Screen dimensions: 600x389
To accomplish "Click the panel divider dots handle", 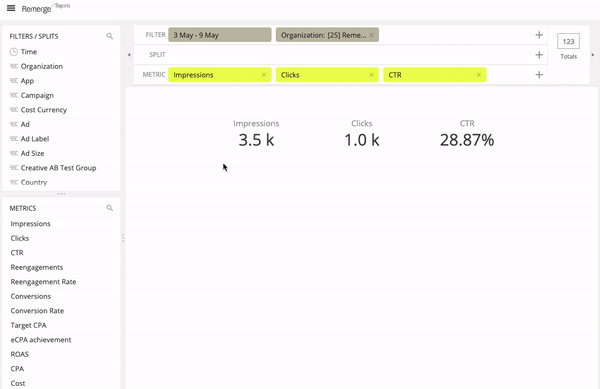I will point(61,194).
